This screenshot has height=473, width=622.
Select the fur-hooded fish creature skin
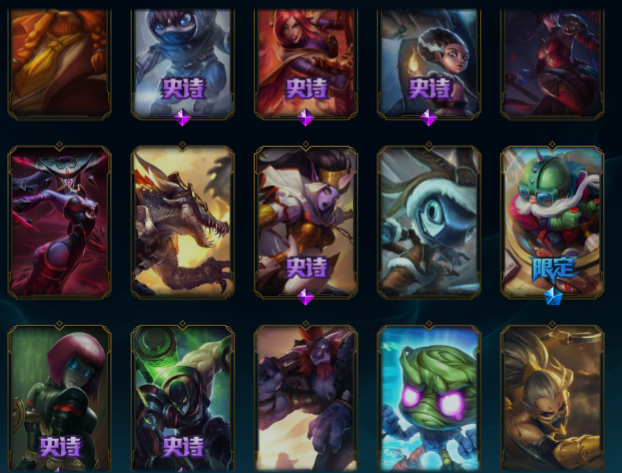(429, 222)
